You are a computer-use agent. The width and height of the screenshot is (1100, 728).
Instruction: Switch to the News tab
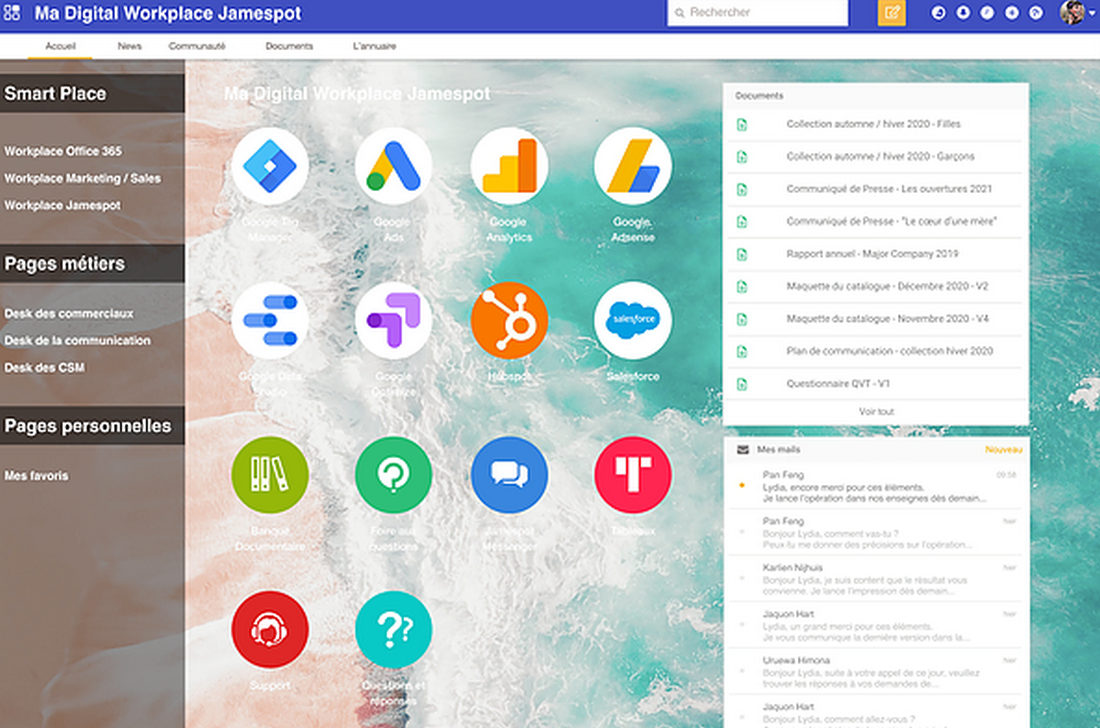[129, 46]
